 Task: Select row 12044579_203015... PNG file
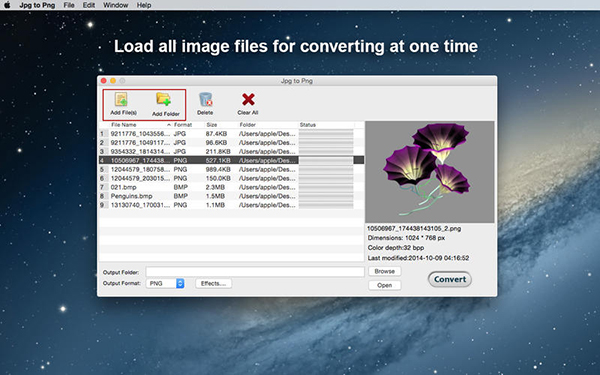(x=232, y=178)
